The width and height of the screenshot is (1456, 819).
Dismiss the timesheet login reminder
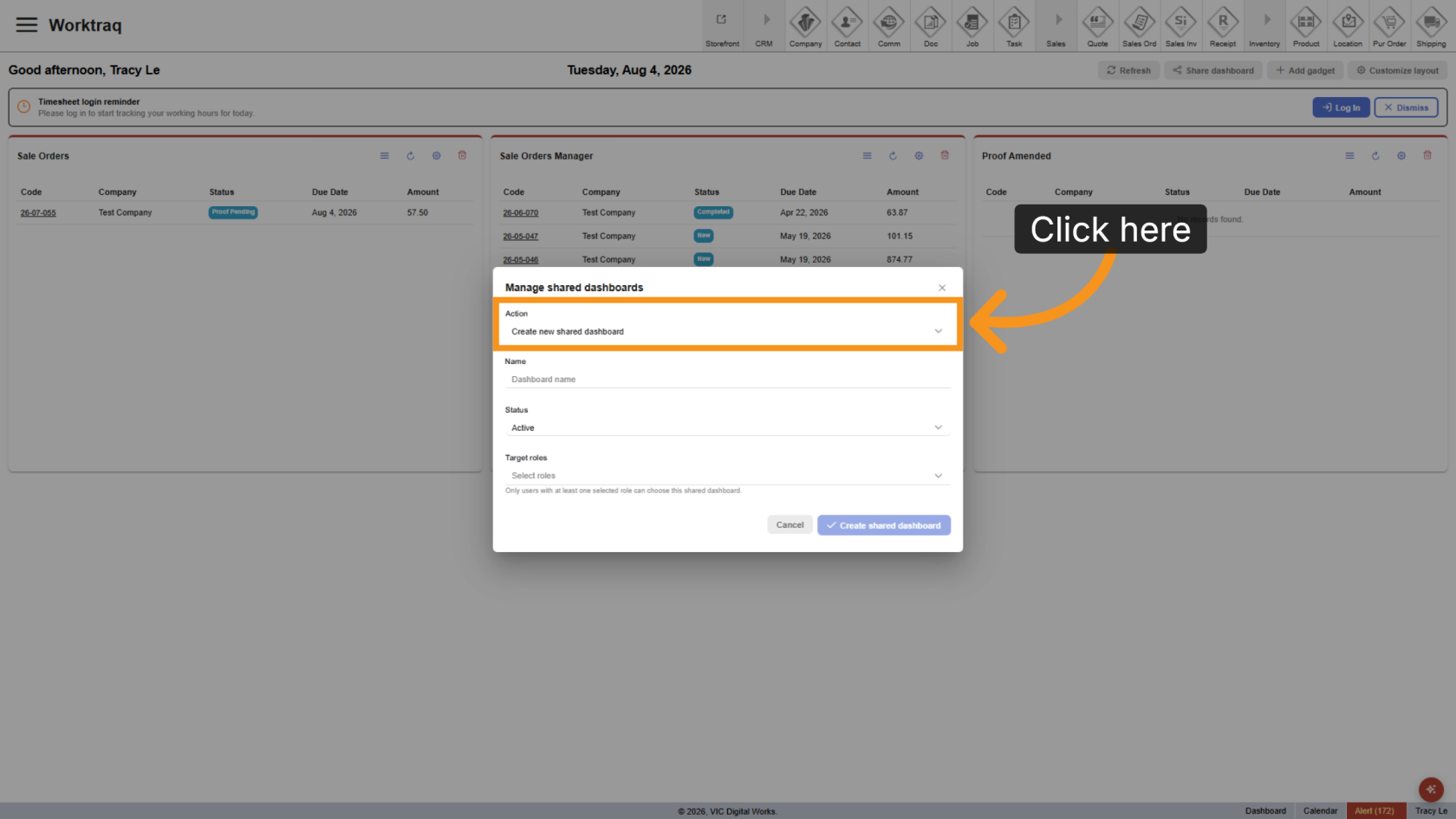1406,107
